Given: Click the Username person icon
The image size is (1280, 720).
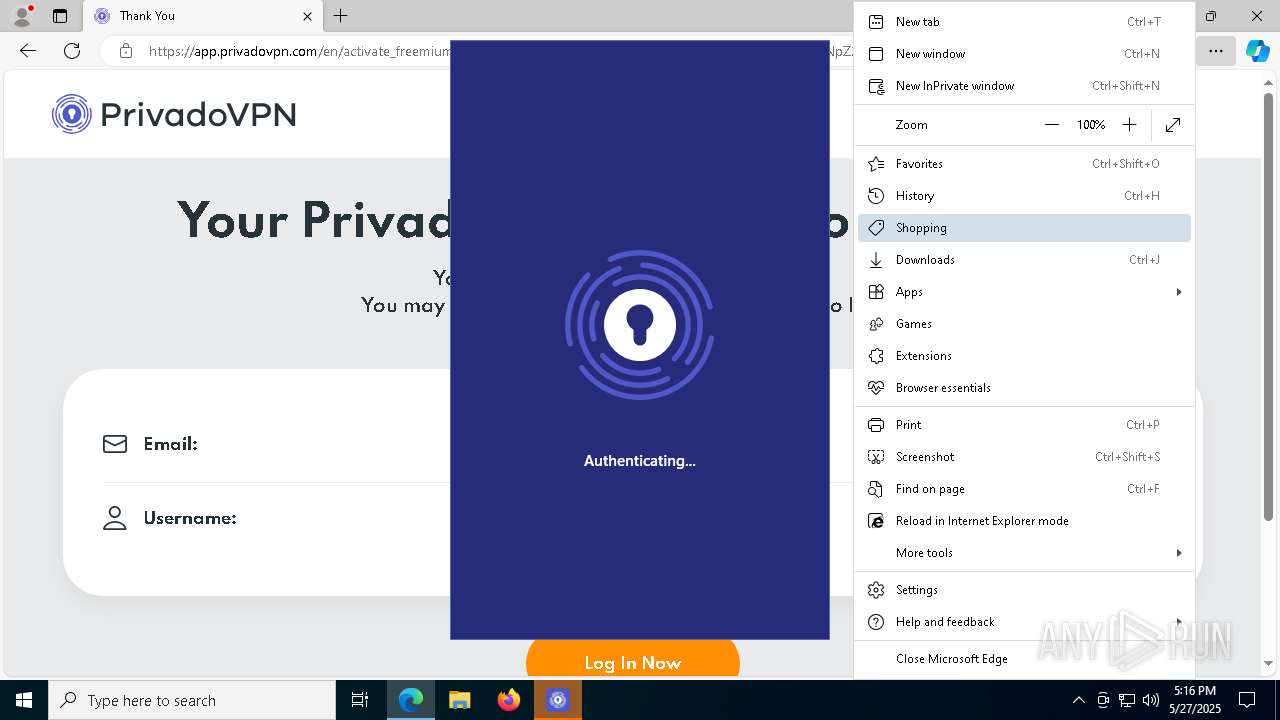Looking at the screenshot, I should [x=115, y=518].
